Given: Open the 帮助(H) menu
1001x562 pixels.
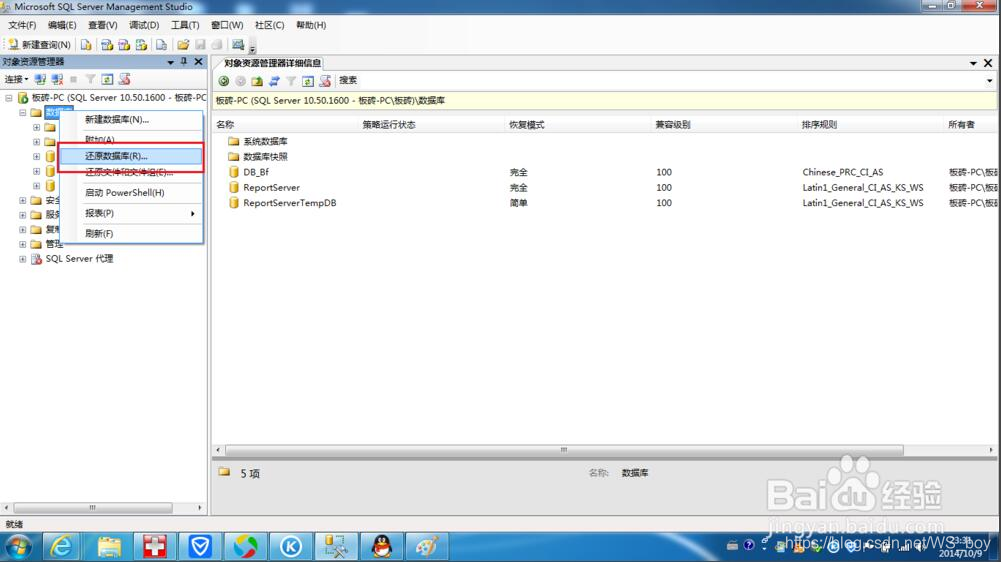Looking at the screenshot, I should click(311, 25).
